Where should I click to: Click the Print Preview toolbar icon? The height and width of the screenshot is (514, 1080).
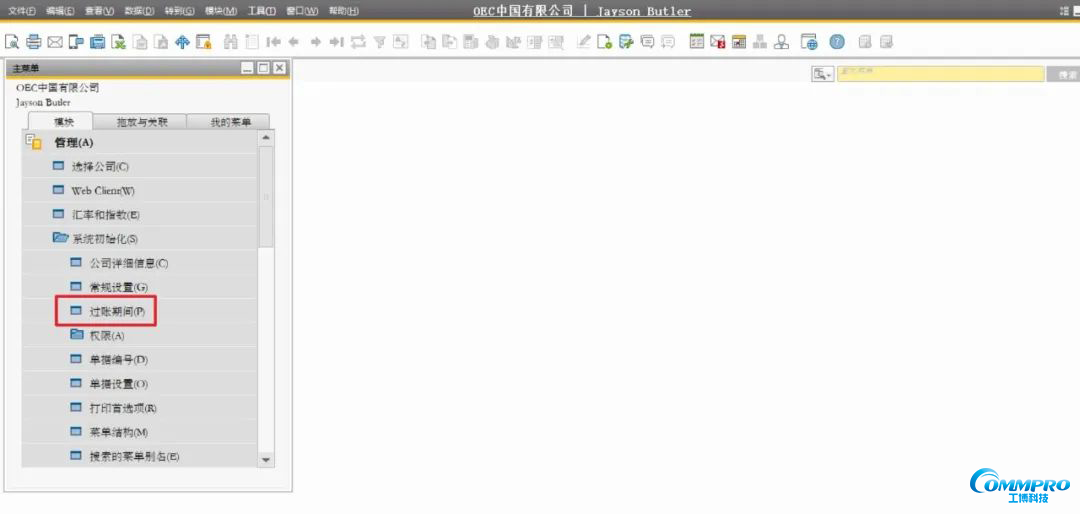12,42
